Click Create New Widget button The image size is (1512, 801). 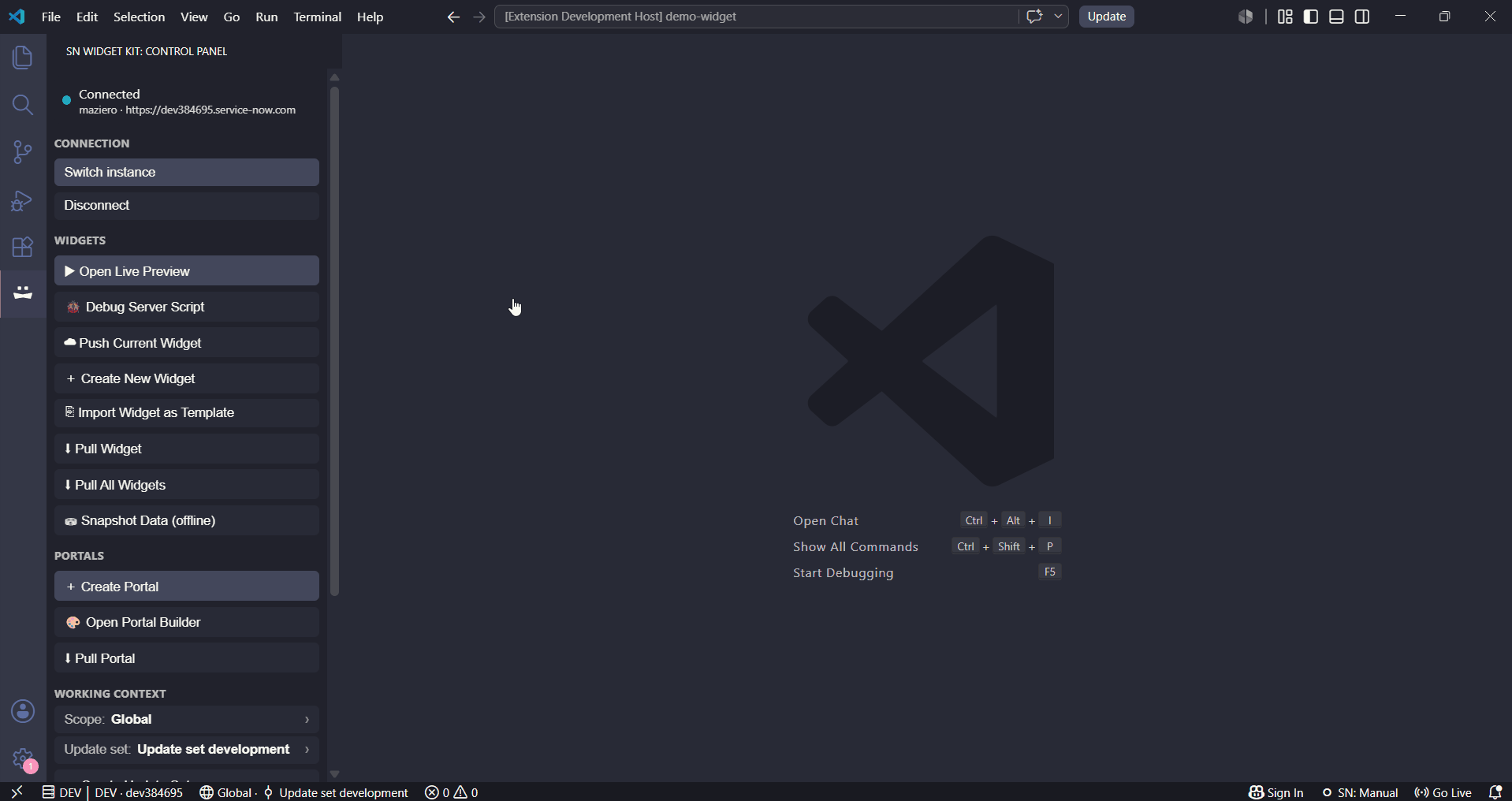tap(187, 378)
